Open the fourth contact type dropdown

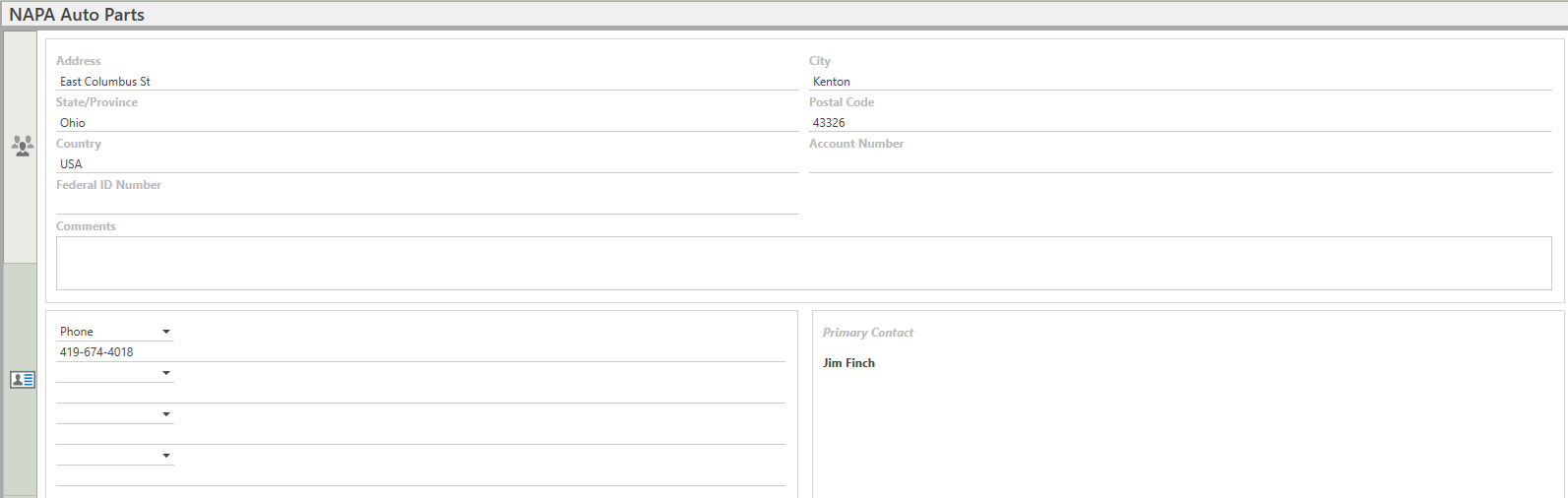pyautogui.click(x=115, y=456)
